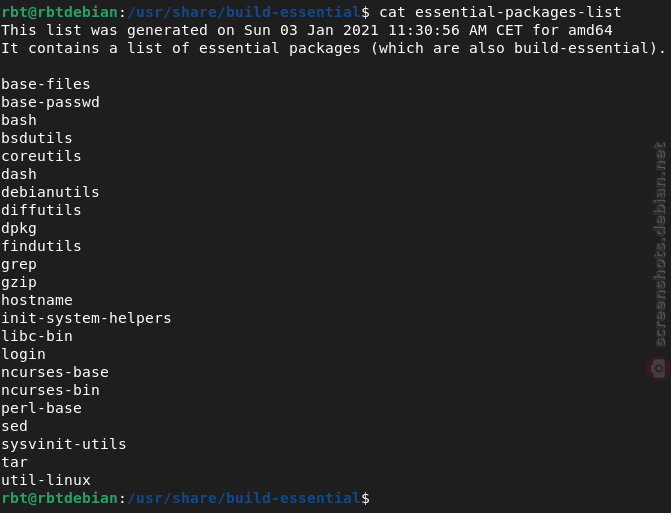Click the base-passwd entry in list
Image resolution: width=671 pixels, height=513 pixels.
(50, 102)
